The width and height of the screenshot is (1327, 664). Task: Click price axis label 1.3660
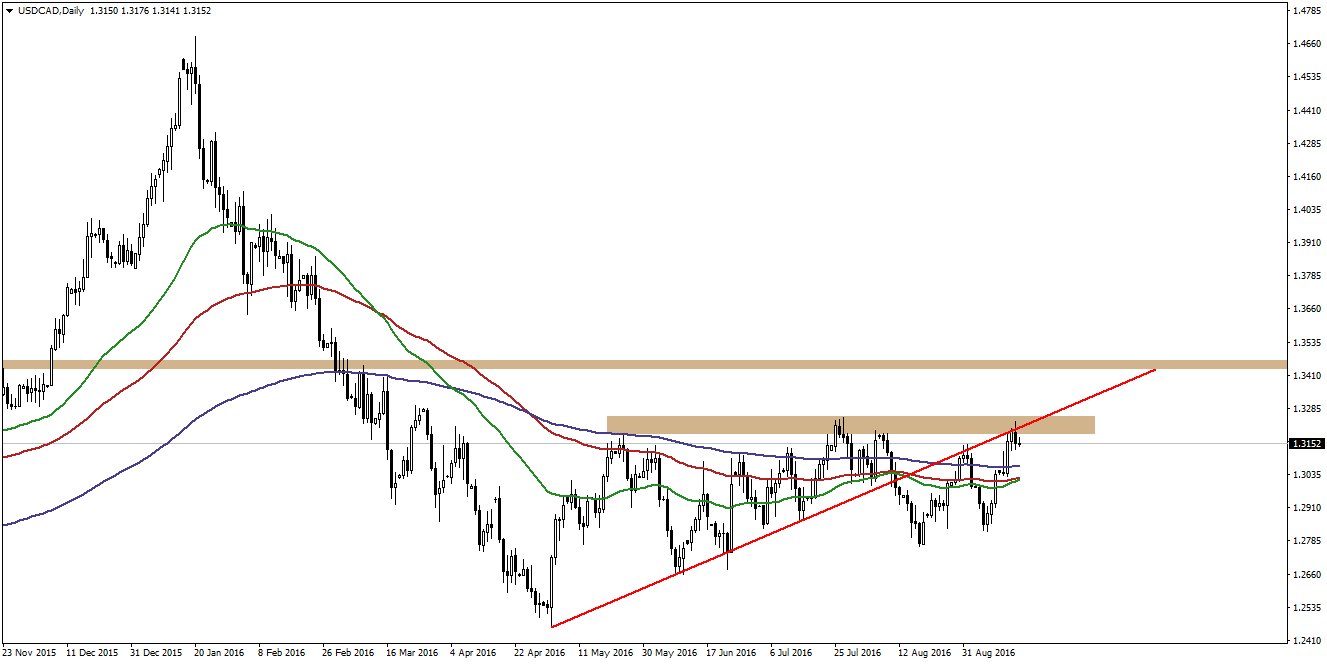click(x=1308, y=309)
